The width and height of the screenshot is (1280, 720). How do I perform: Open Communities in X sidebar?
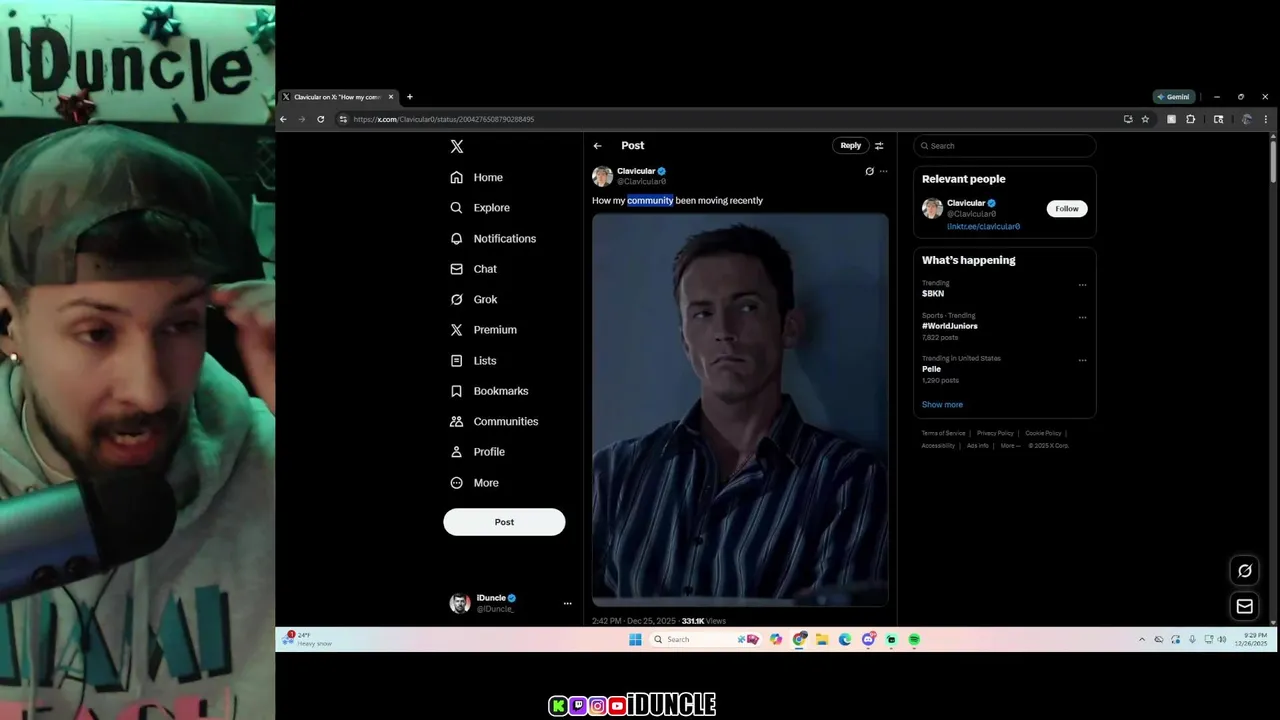(494, 422)
